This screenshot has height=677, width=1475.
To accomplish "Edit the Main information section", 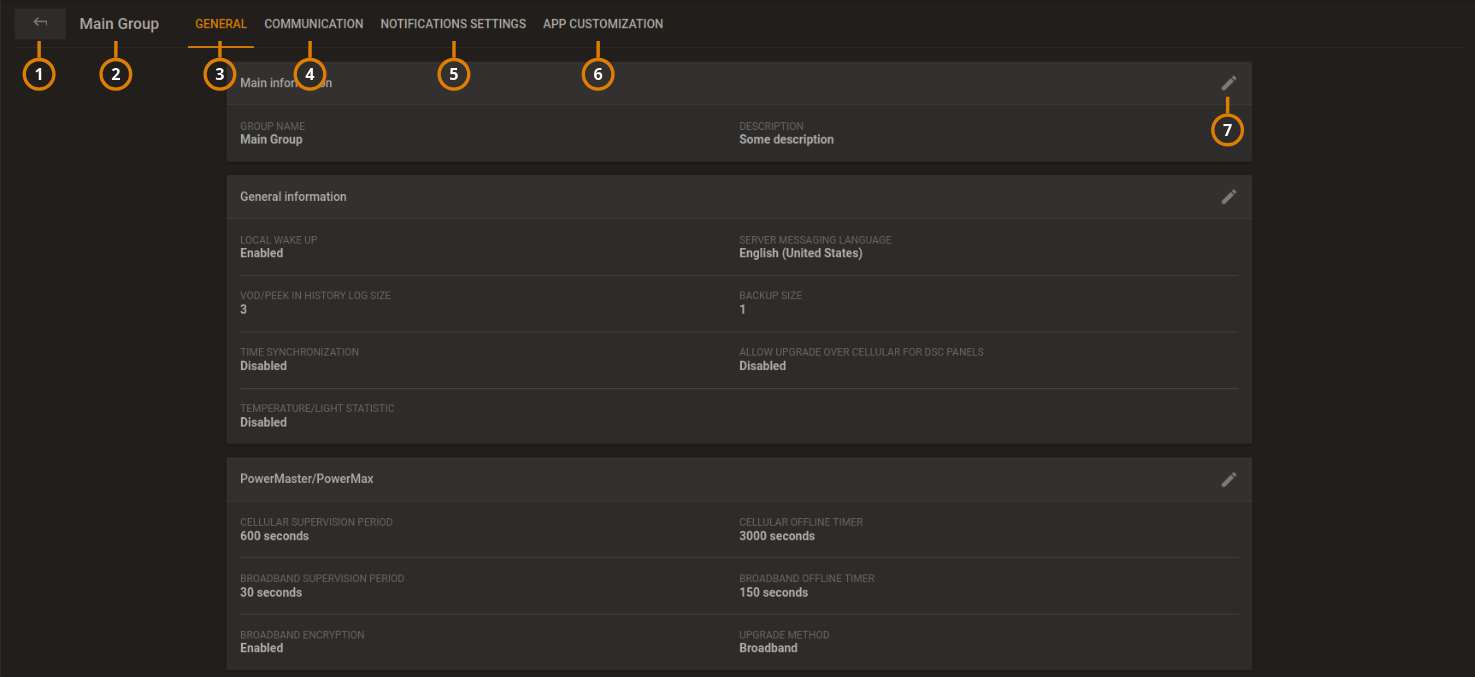I will 1229,83.
